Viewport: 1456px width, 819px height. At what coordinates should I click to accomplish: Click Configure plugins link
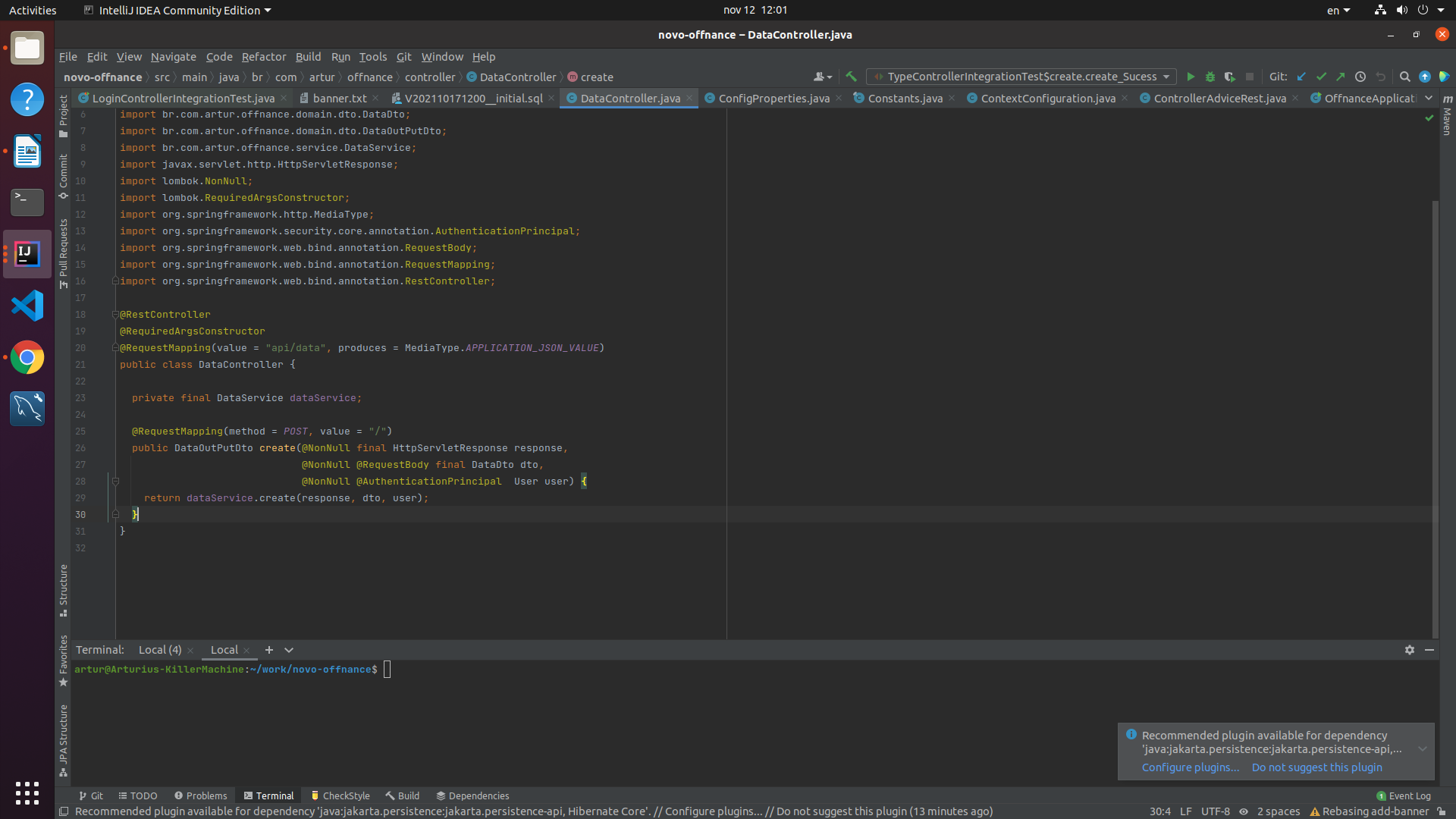1191,767
